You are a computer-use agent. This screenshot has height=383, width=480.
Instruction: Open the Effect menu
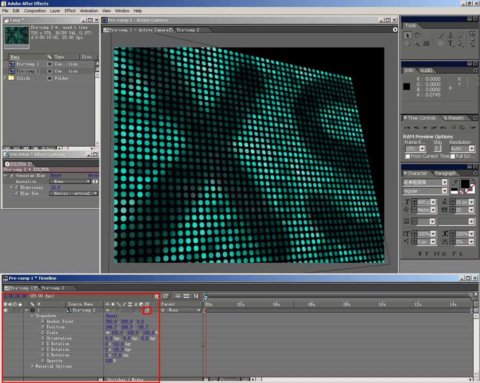tap(70, 11)
